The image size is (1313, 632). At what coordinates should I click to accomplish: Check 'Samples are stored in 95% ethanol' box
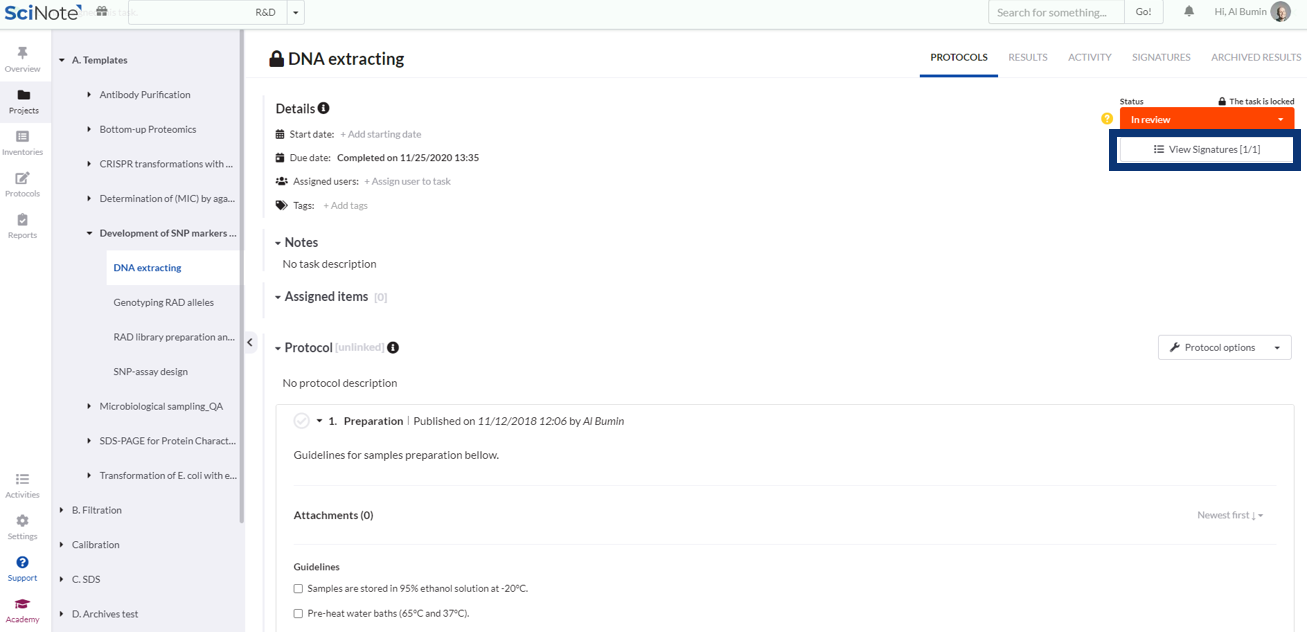[298, 589]
